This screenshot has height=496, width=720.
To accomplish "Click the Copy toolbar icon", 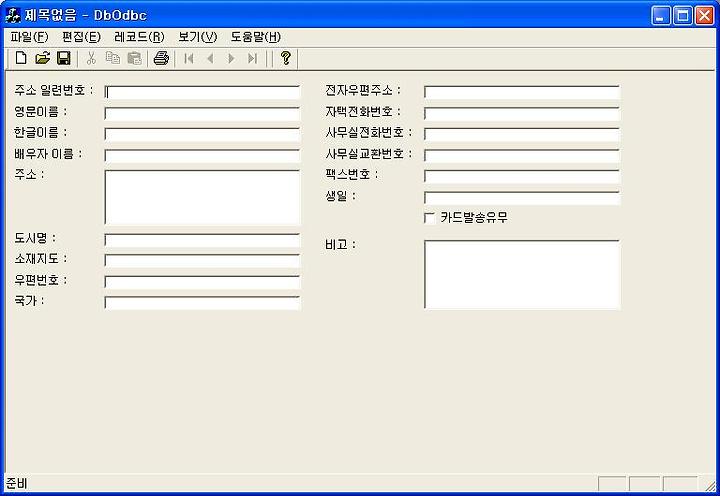I will 112,58.
